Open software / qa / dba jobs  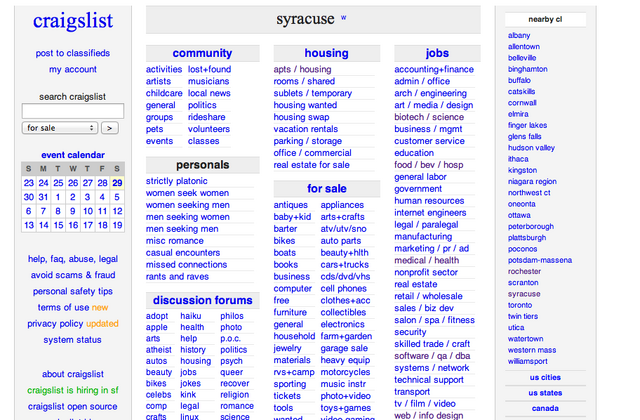[432, 356]
